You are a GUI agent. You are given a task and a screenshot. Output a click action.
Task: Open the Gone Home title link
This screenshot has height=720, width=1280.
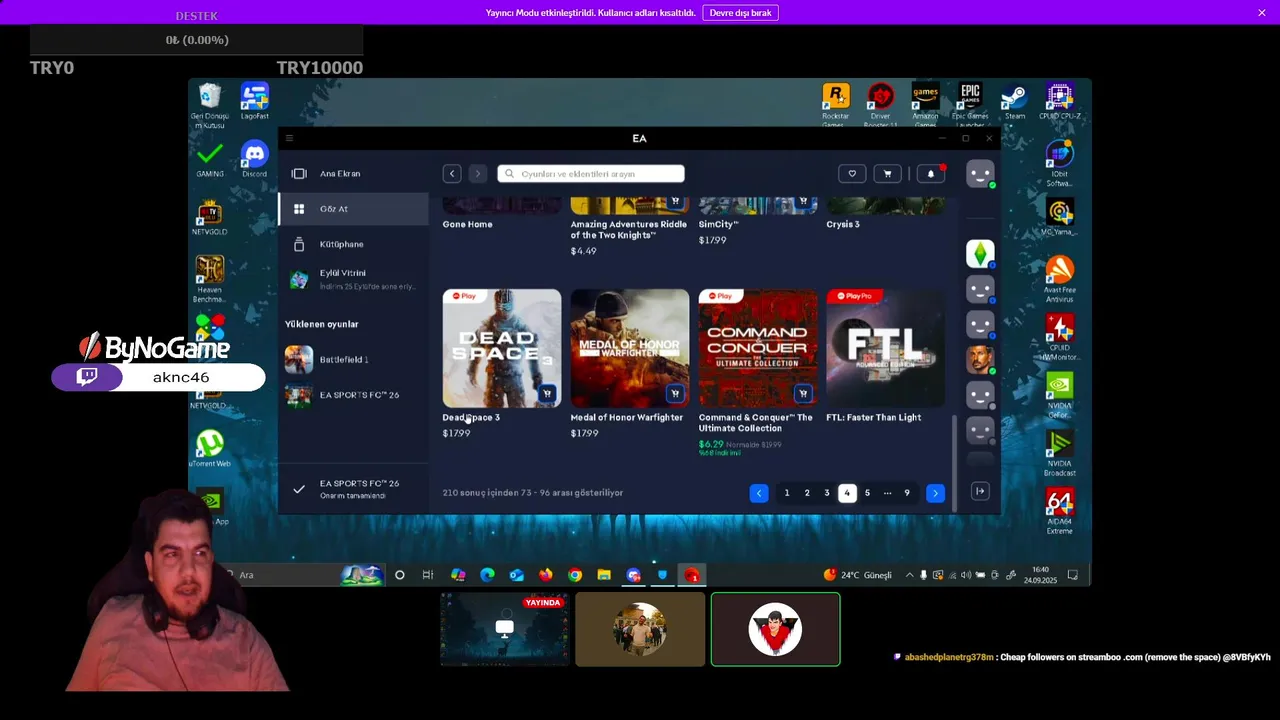468,225
